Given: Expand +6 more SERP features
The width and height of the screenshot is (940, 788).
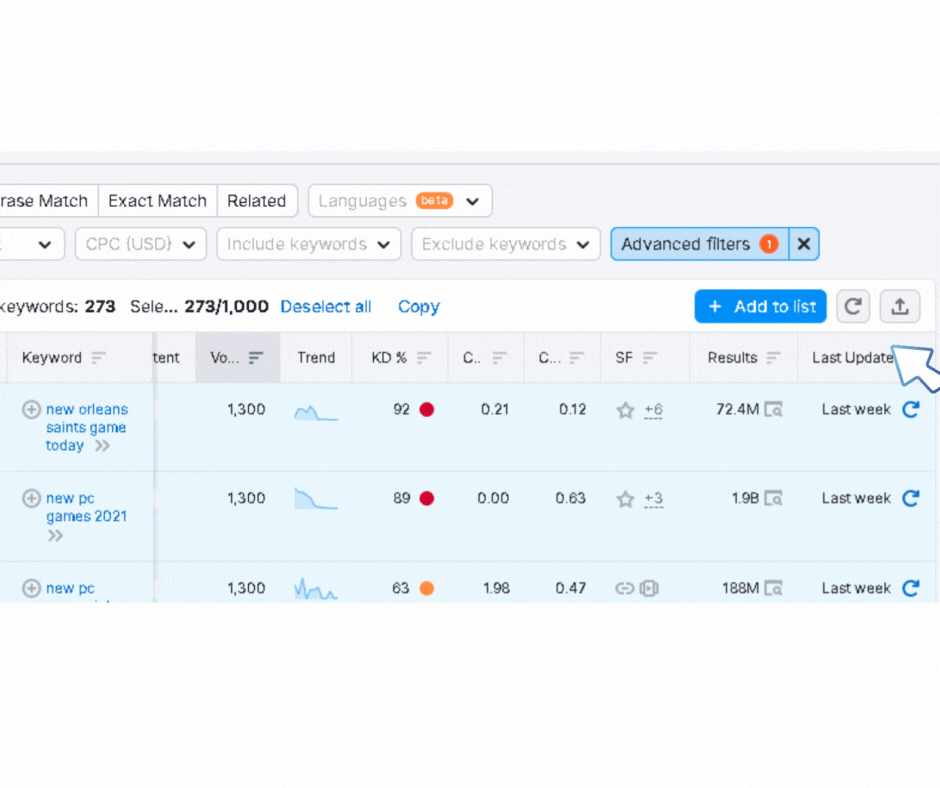Looking at the screenshot, I should (x=653, y=410).
